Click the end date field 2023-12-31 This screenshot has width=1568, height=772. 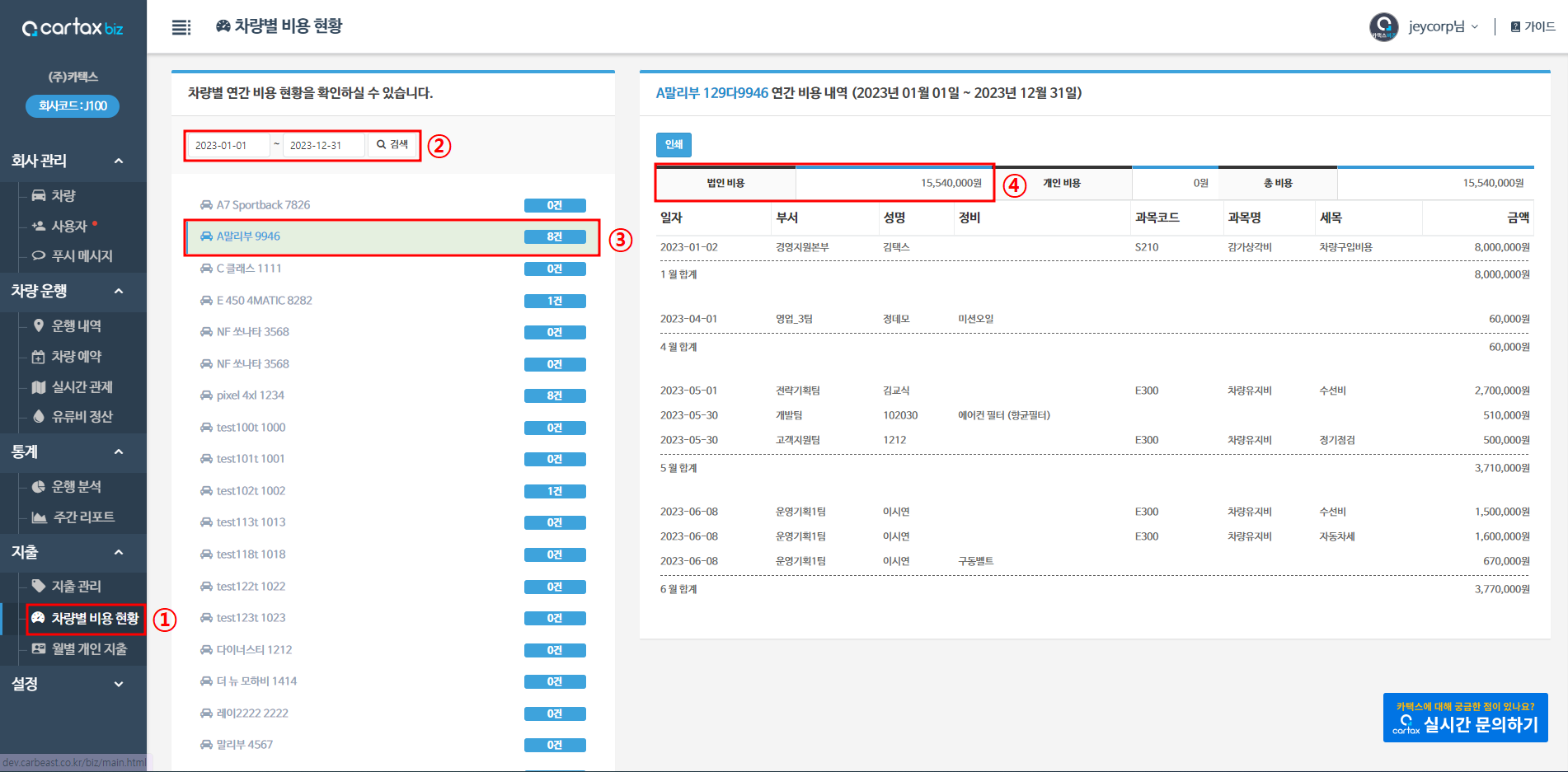point(324,145)
